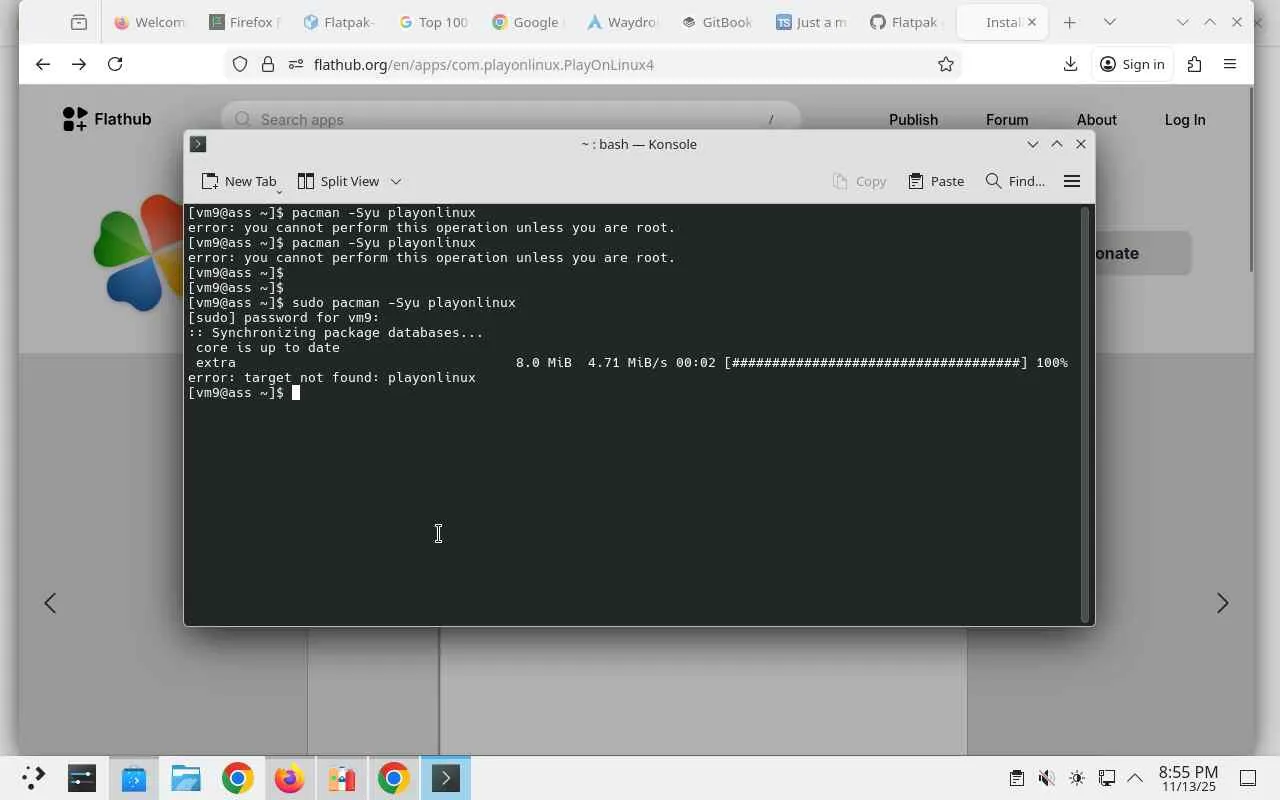Screen dimensions: 1280x800
Task: Open KDE application launcher
Action: click(33, 778)
